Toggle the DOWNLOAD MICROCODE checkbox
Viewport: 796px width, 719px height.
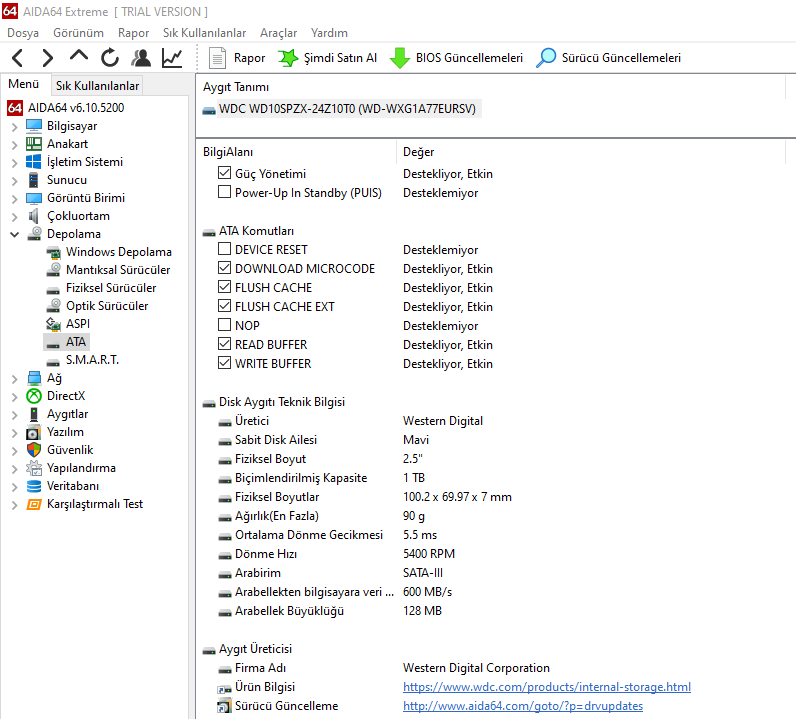(224, 268)
